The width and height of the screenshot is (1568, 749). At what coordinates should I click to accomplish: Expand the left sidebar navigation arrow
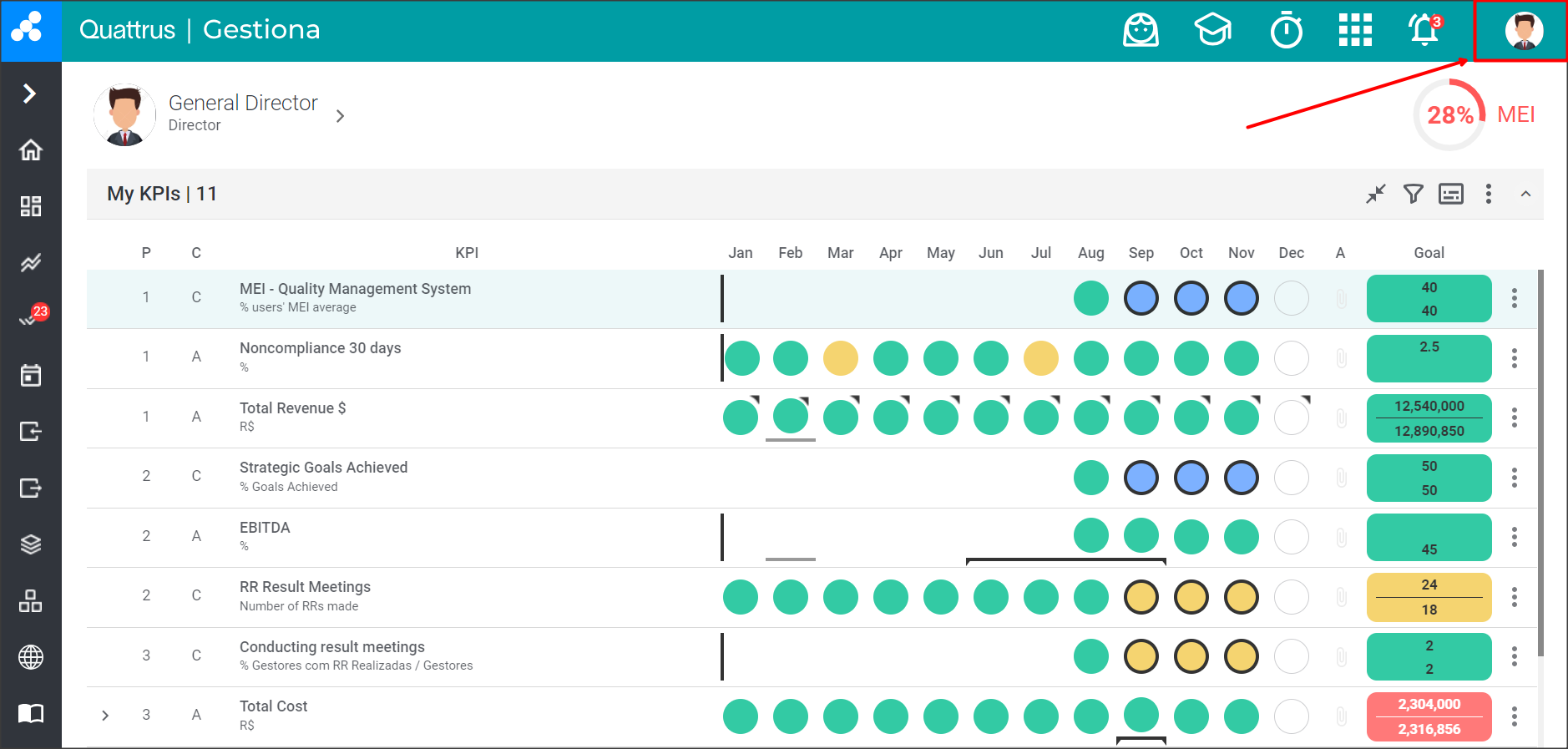pos(30,93)
